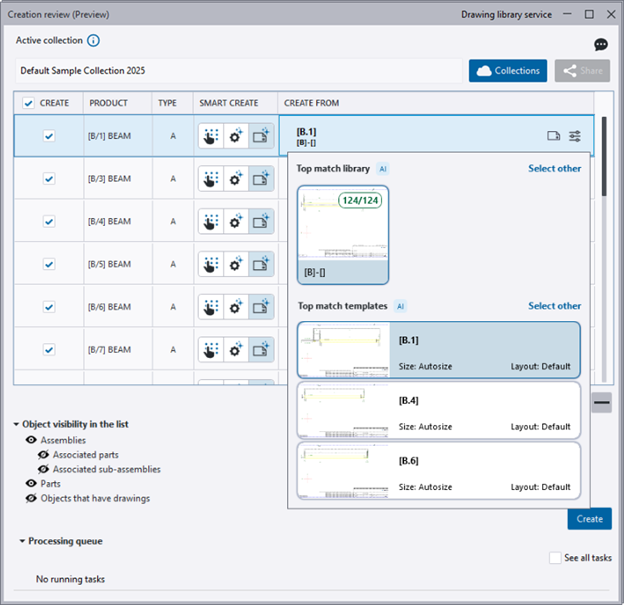Click No running tasks status text

pyautogui.click(x=70, y=579)
